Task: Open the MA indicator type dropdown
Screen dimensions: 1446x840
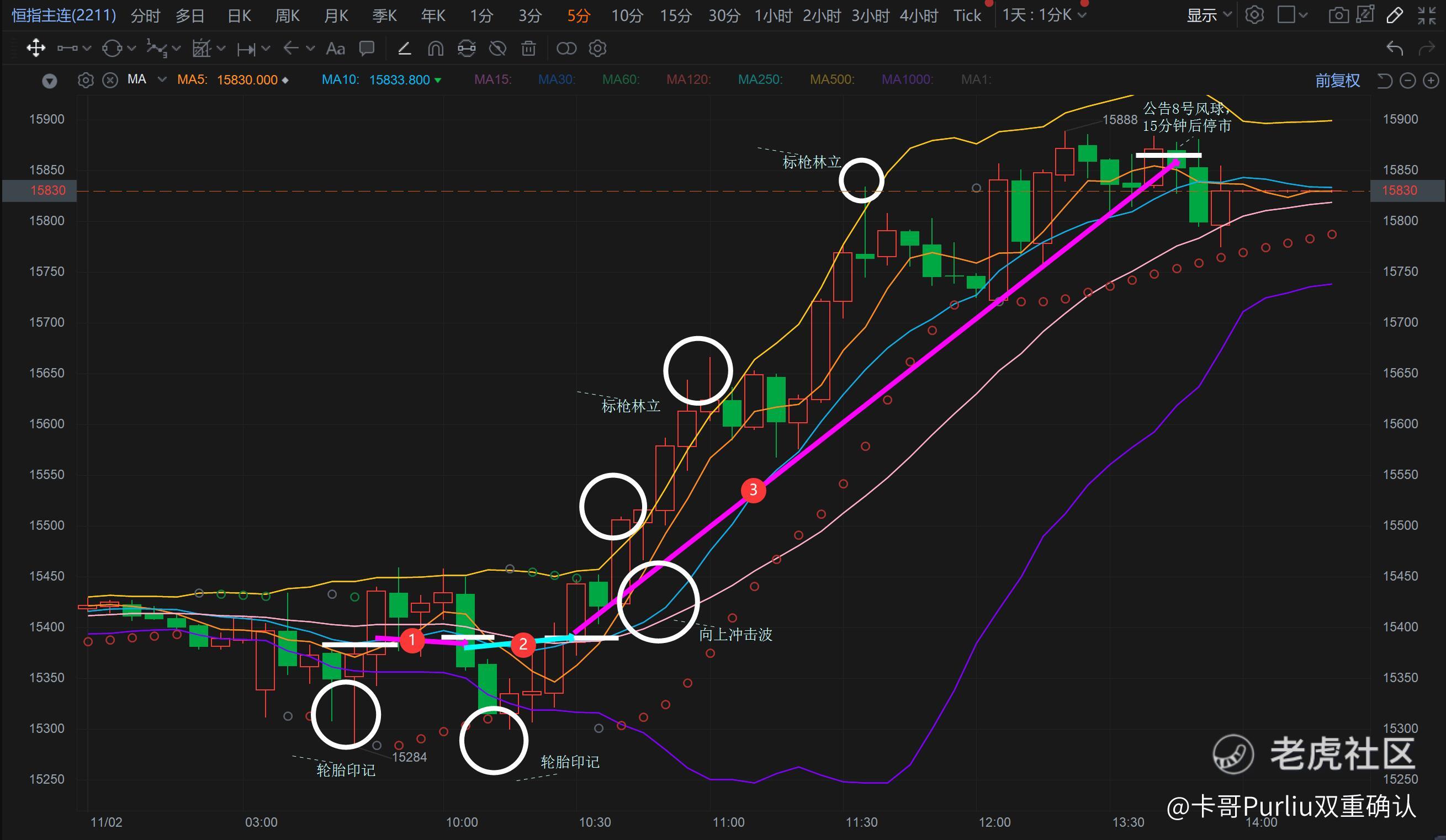Action: (x=162, y=79)
